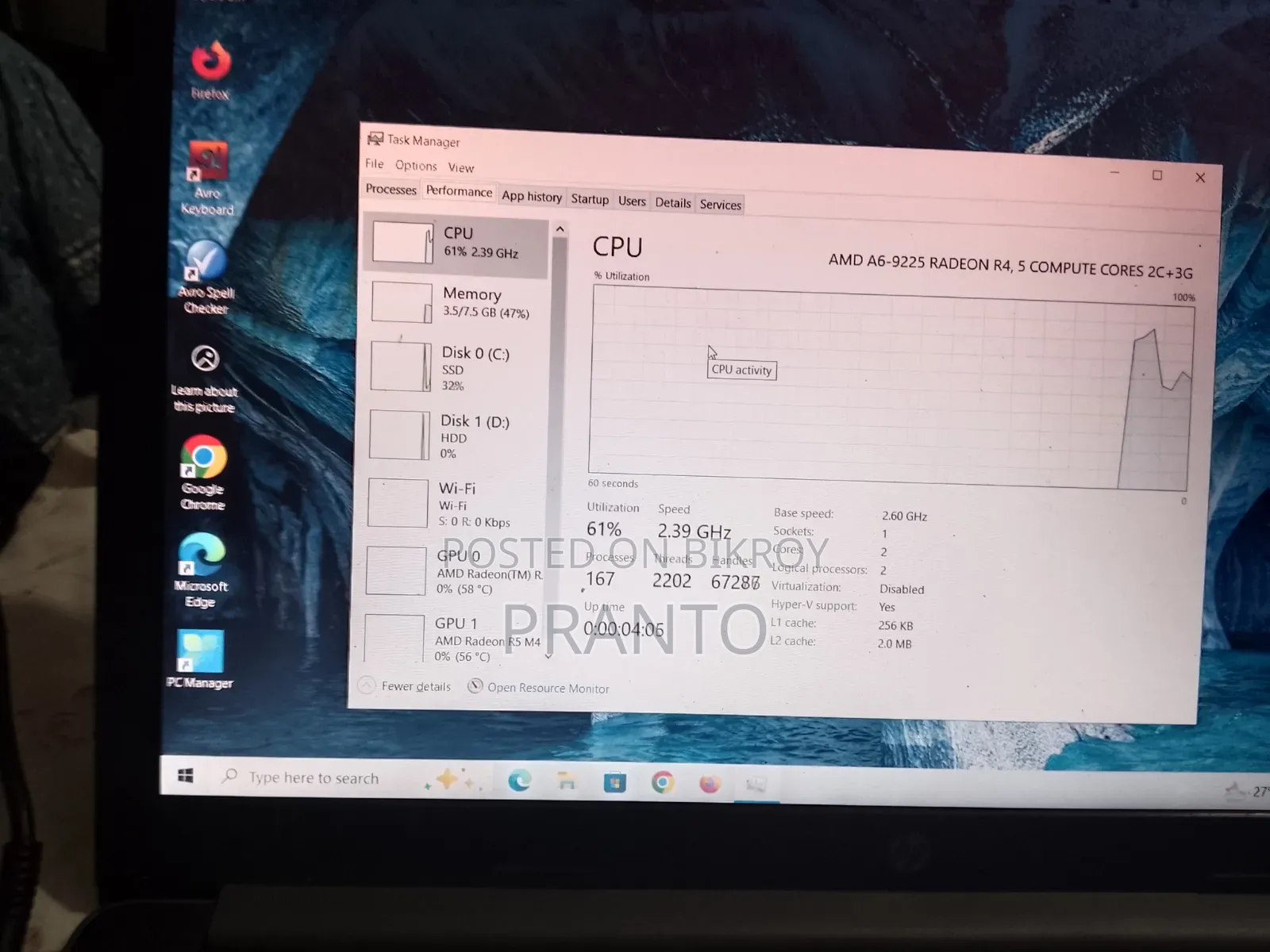
Task: Click the CPU mini graph thumbnail
Action: click(x=402, y=241)
